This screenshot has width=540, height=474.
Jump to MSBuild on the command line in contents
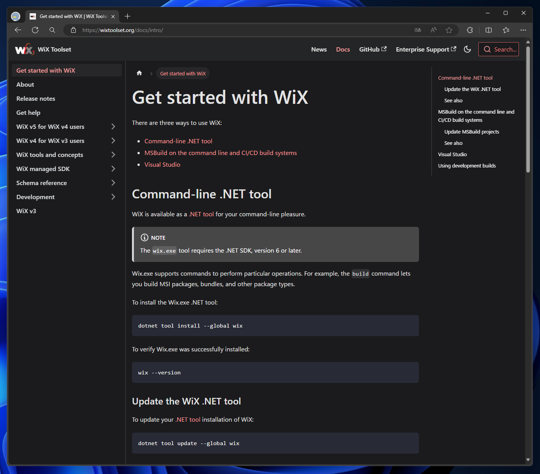point(476,116)
